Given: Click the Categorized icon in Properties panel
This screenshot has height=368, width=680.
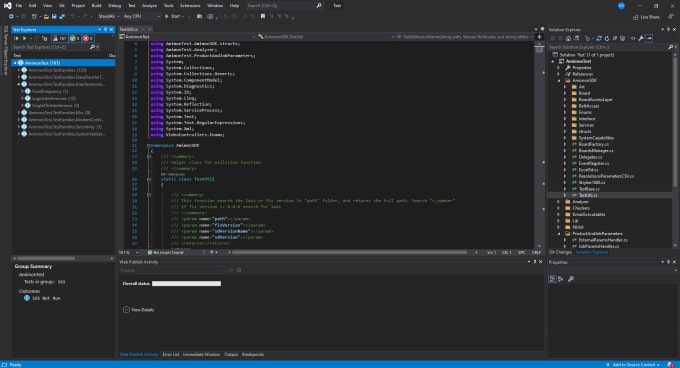Looking at the screenshot, I should (x=552, y=279).
